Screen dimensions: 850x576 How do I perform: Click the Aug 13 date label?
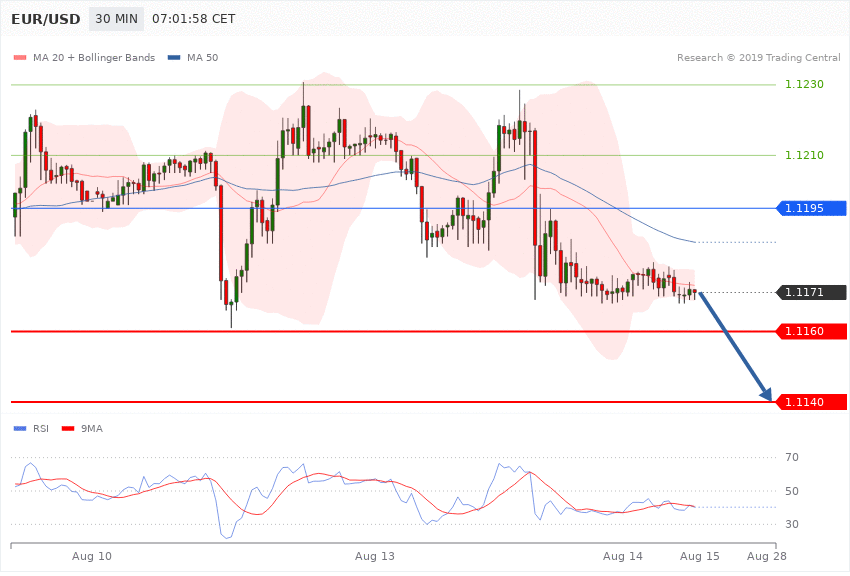pos(375,556)
